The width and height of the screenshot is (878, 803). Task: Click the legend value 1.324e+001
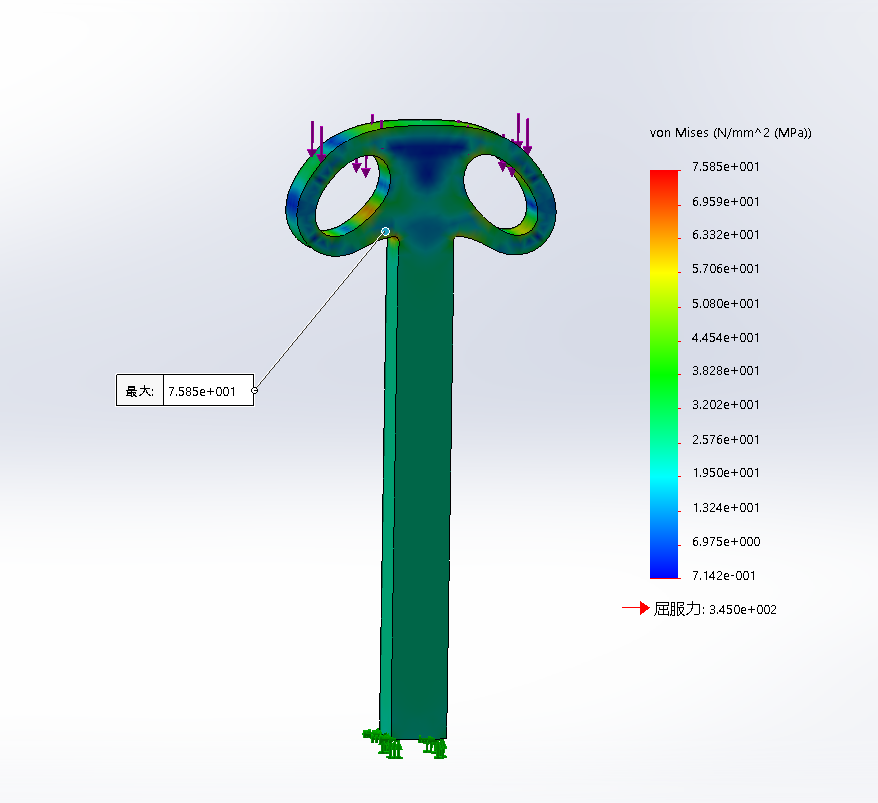click(x=726, y=508)
